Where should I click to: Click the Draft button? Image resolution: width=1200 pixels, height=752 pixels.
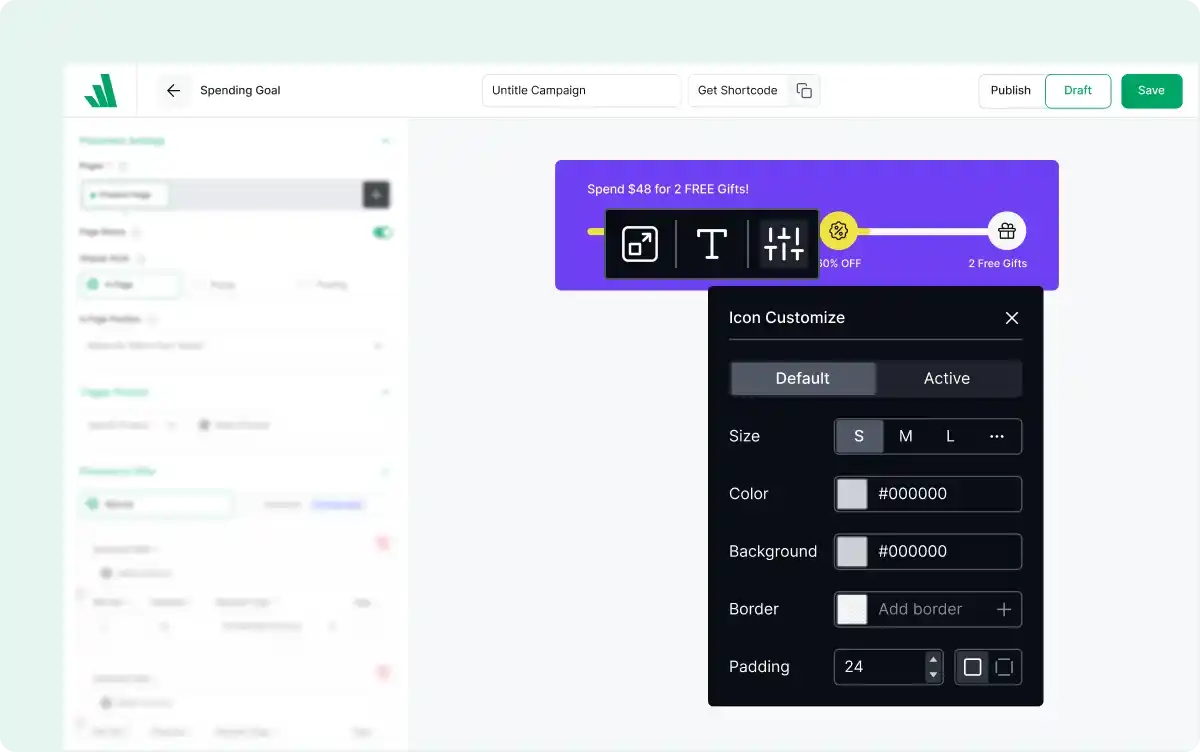click(x=1078, y=90)
